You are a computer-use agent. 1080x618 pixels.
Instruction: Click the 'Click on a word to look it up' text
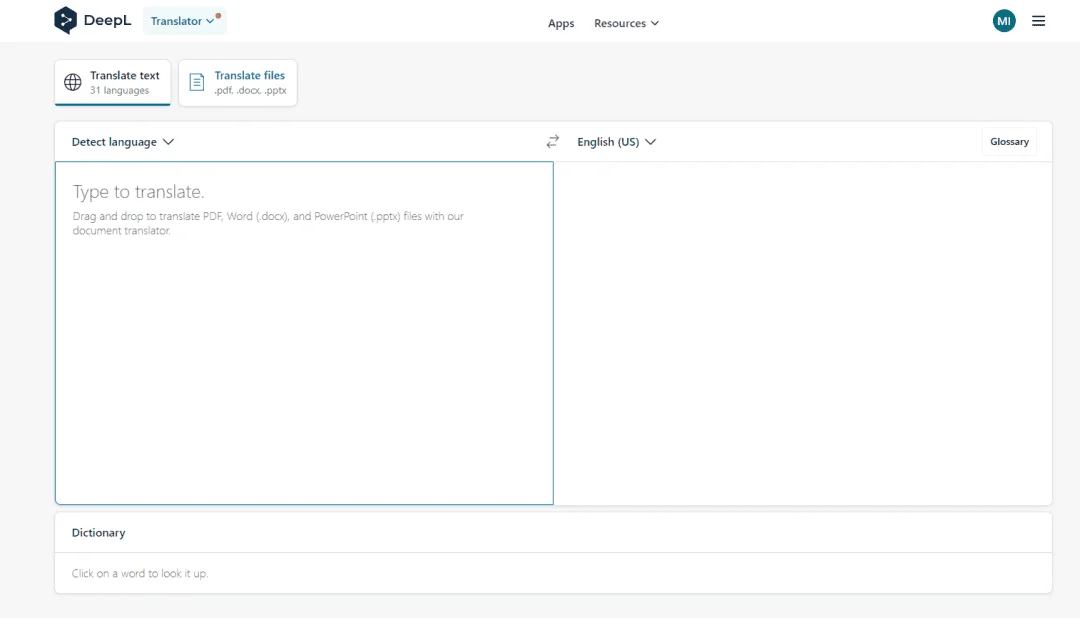point(140,573)
